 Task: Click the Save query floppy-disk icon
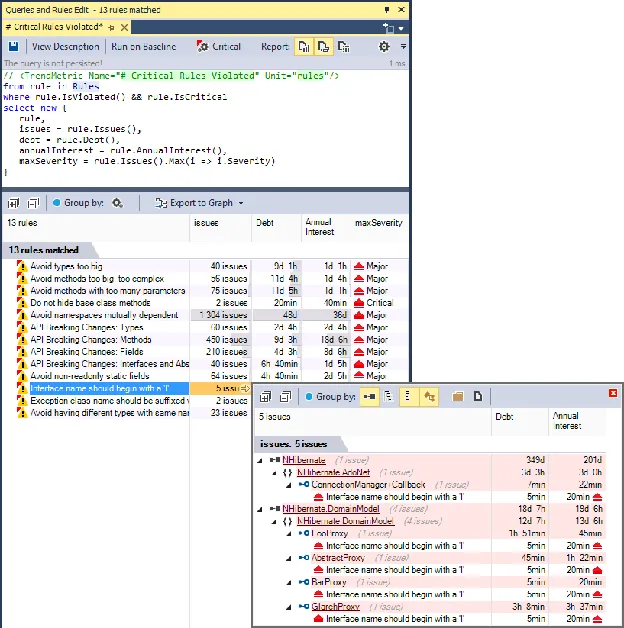click(x=14, y=46)
